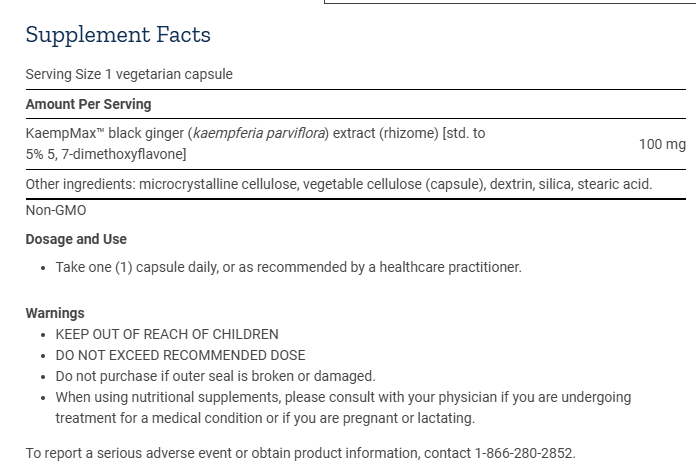This screenshot has height=467, width=696.
Task: Click the 100 mg amount value
Action: coord(662,144)
